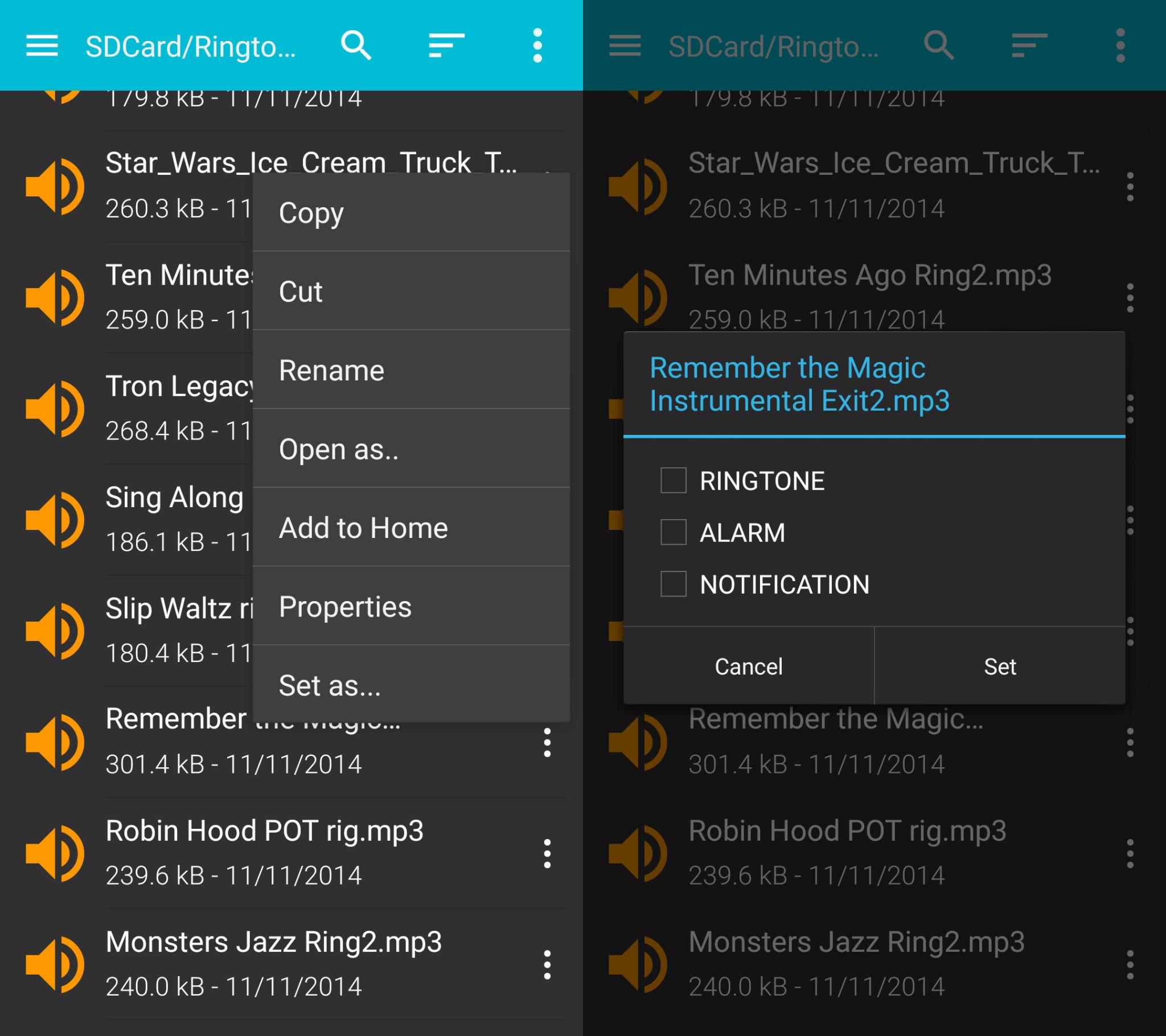1166x1036 pixels.
Task: Expand options for Remember the Magic 301.4 kB on left
Action: 547,743
